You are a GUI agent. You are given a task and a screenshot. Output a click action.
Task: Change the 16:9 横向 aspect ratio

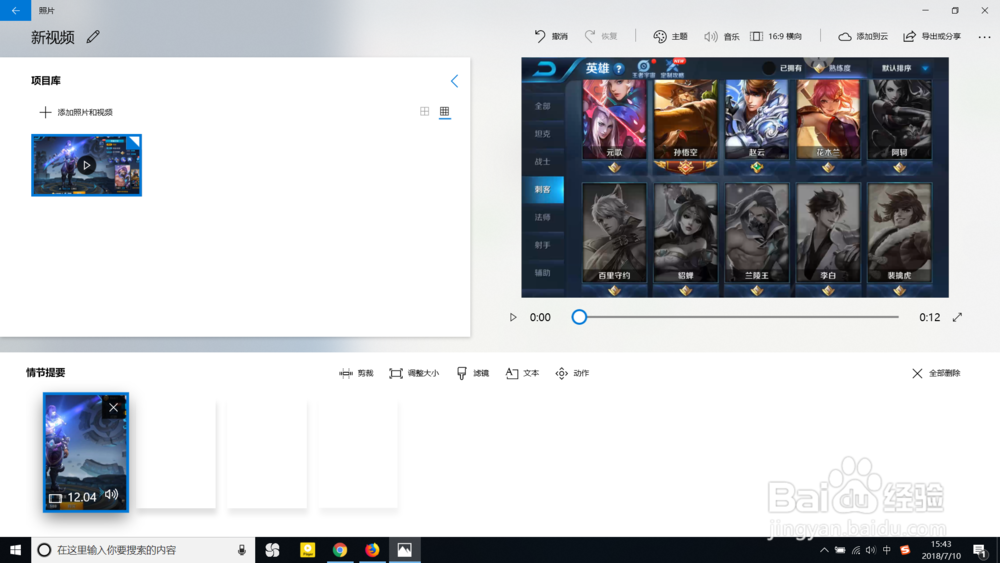(776, 36)
